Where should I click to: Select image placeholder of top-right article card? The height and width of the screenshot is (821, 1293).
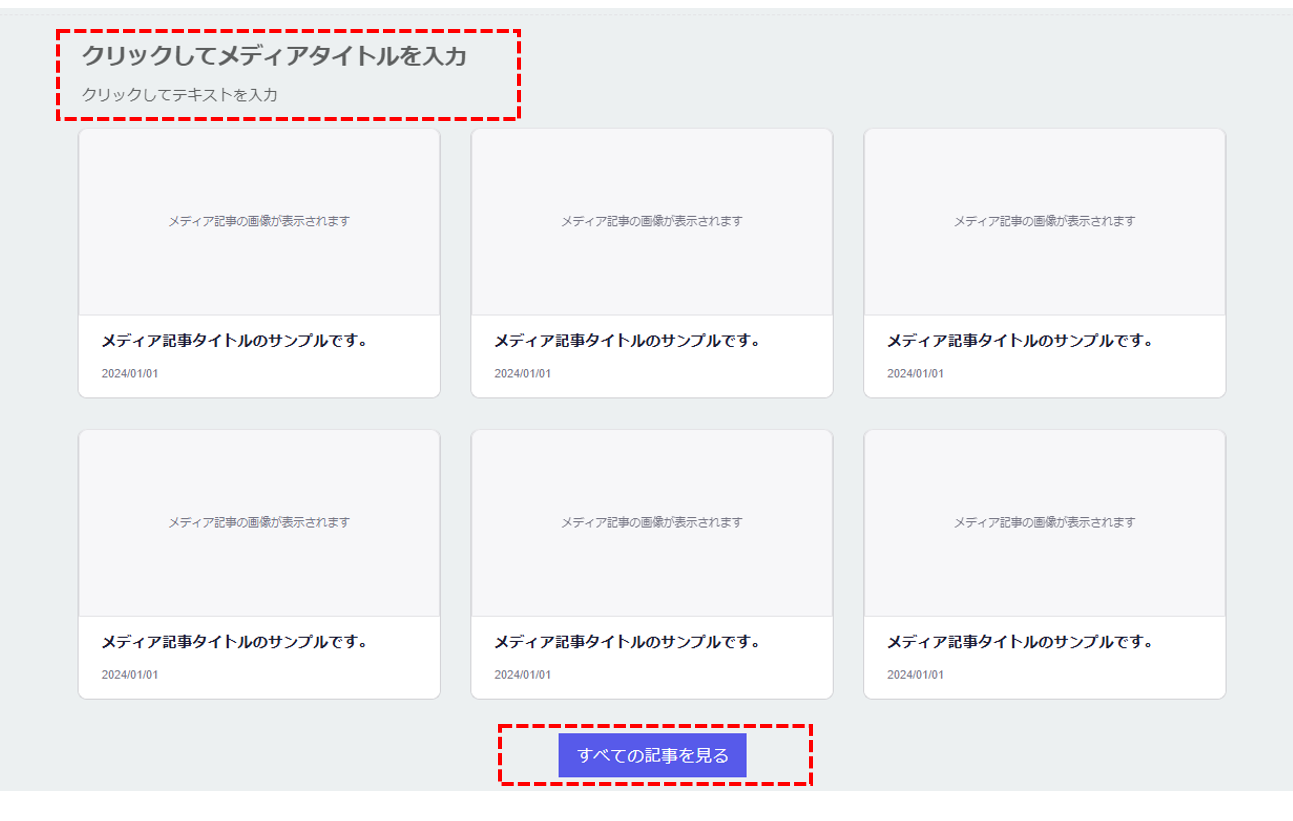point(1044,221)
